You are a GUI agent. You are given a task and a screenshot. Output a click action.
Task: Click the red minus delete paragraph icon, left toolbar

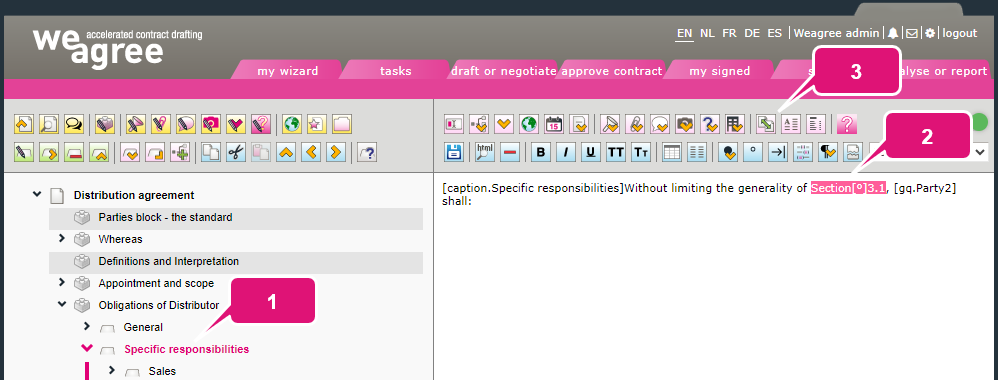click(x=74, y=152)
